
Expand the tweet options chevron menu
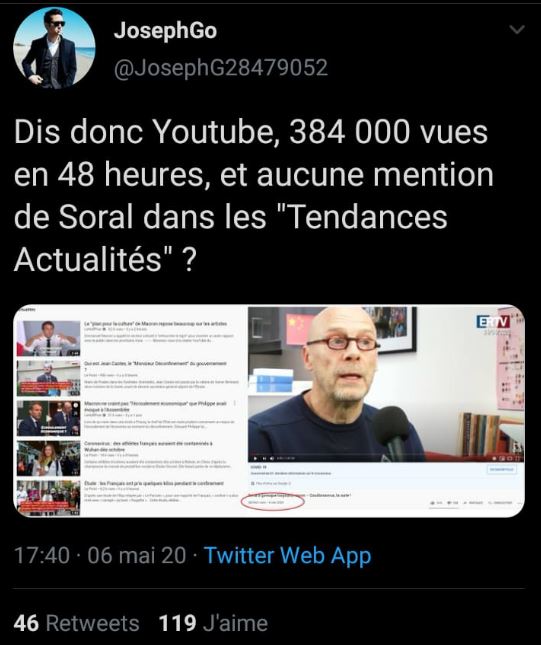(516, 30)
